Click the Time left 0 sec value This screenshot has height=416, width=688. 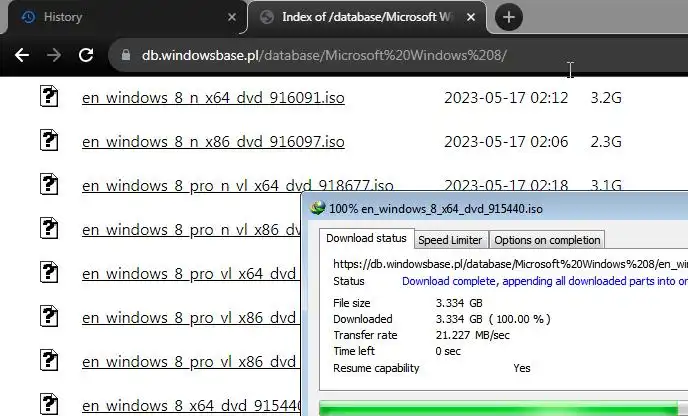tap(448, 351)
